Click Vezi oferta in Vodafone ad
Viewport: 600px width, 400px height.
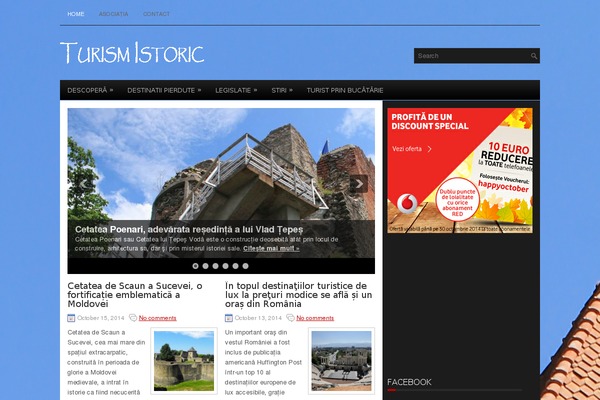click(x=412, y=149)
